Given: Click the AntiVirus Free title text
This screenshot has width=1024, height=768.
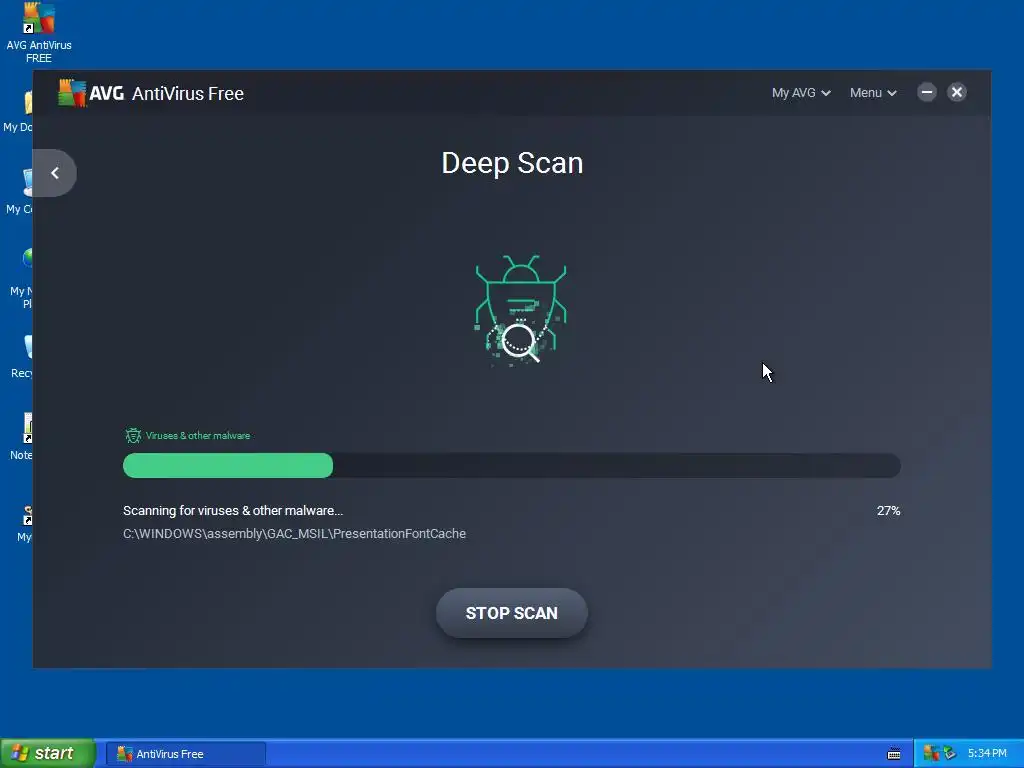Looking at the screenshot, I should pyautogui.click(x=188, y=93).
